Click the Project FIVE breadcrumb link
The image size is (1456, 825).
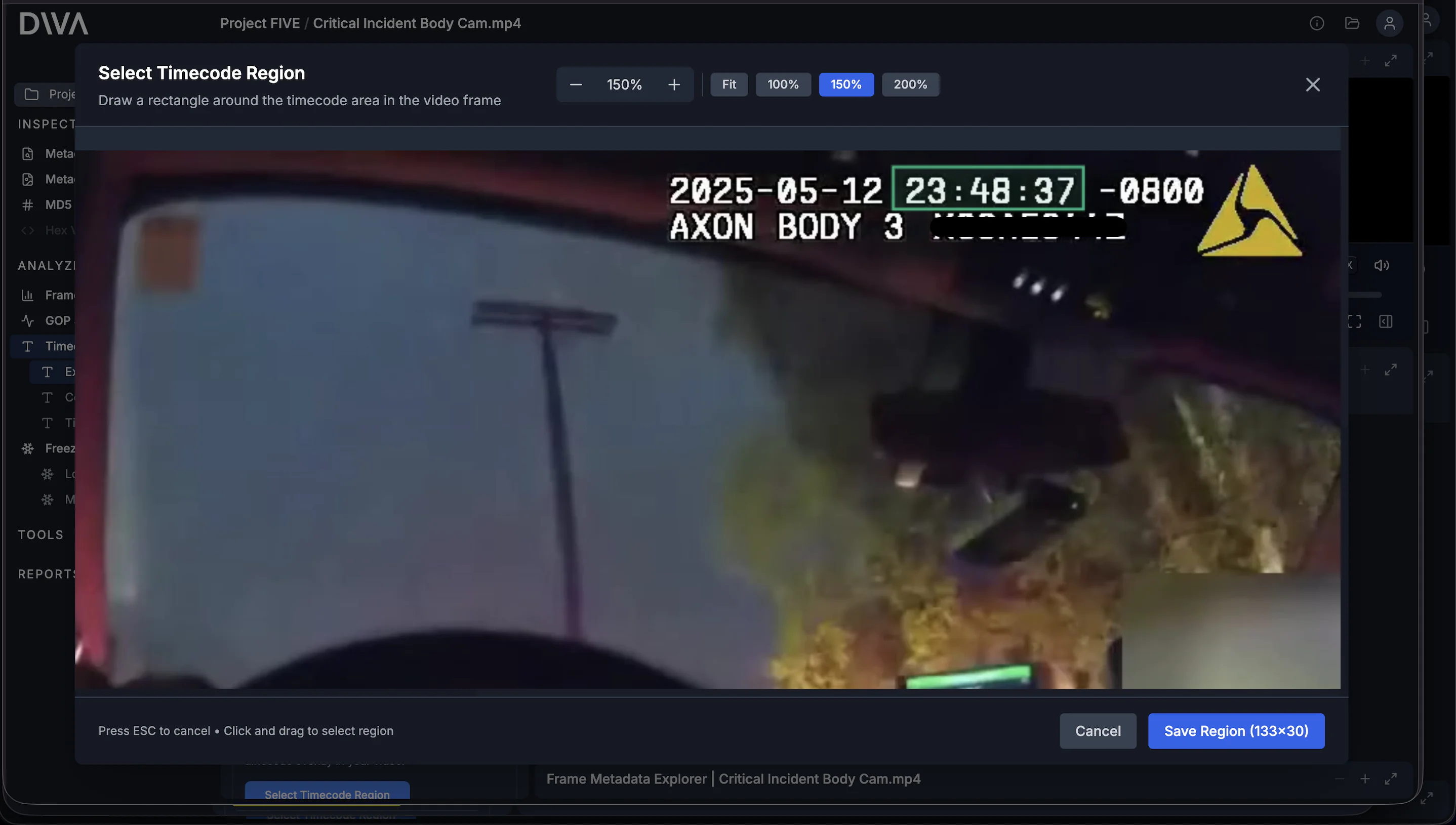point(260,23)
